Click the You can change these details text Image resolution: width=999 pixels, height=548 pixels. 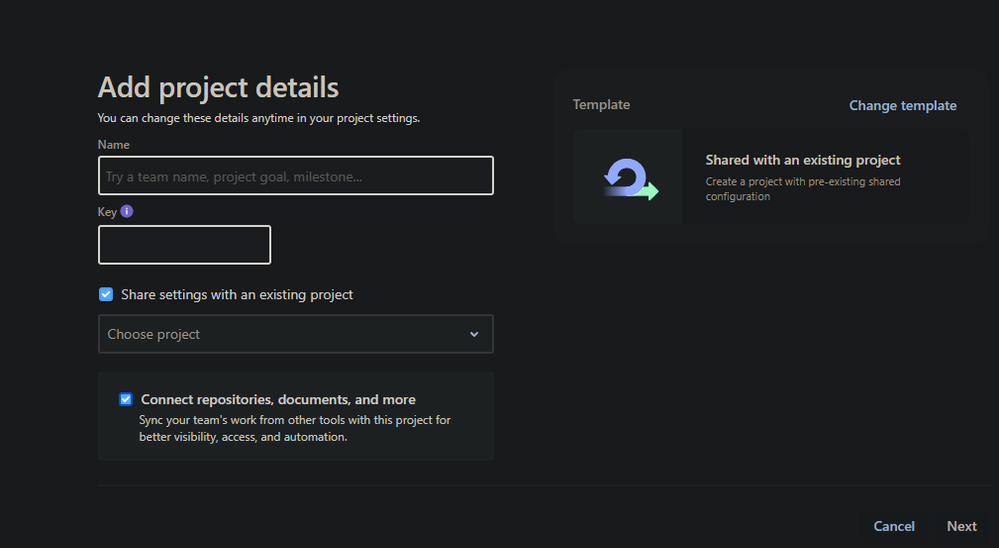pos(259,119)
